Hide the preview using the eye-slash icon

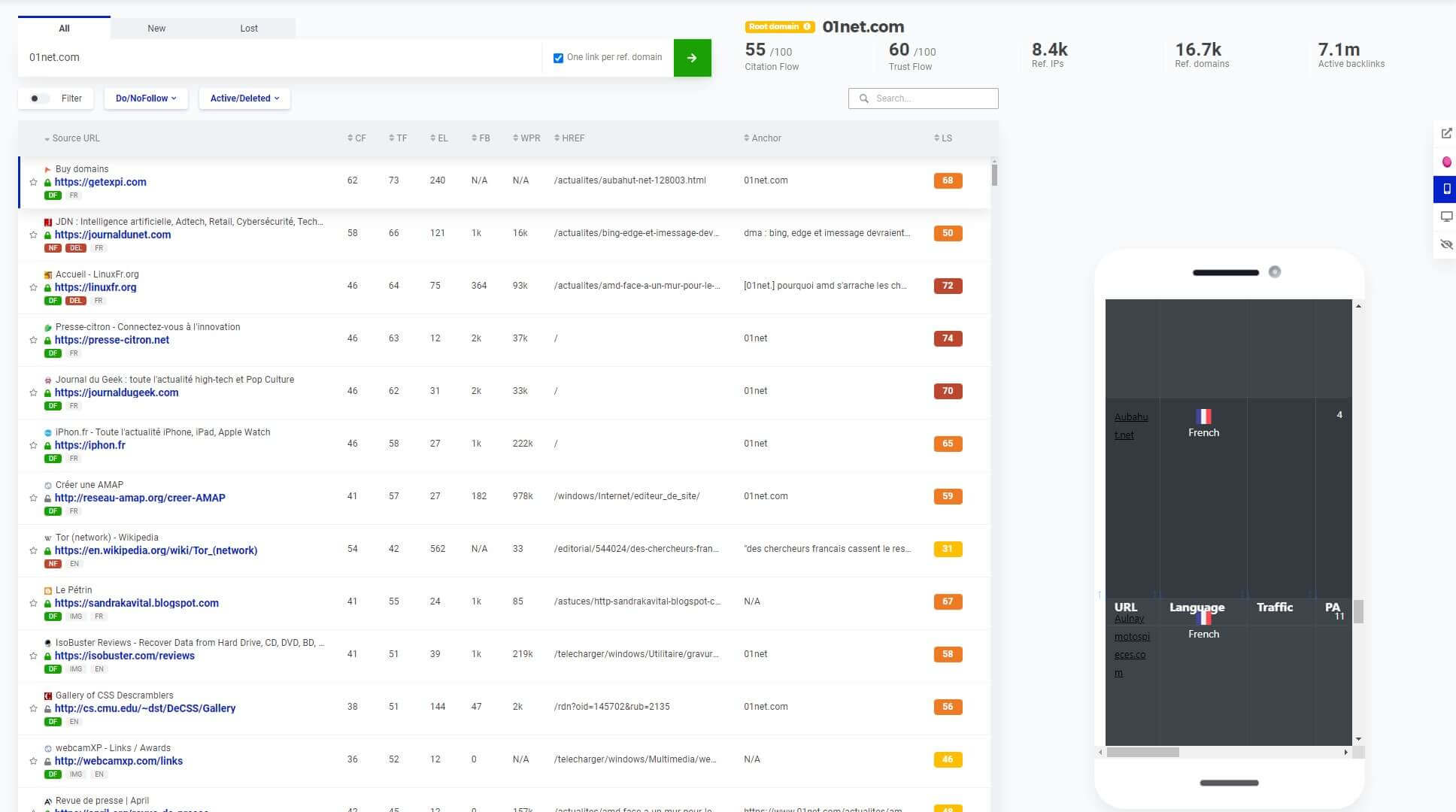click(x=1445, y=244)
